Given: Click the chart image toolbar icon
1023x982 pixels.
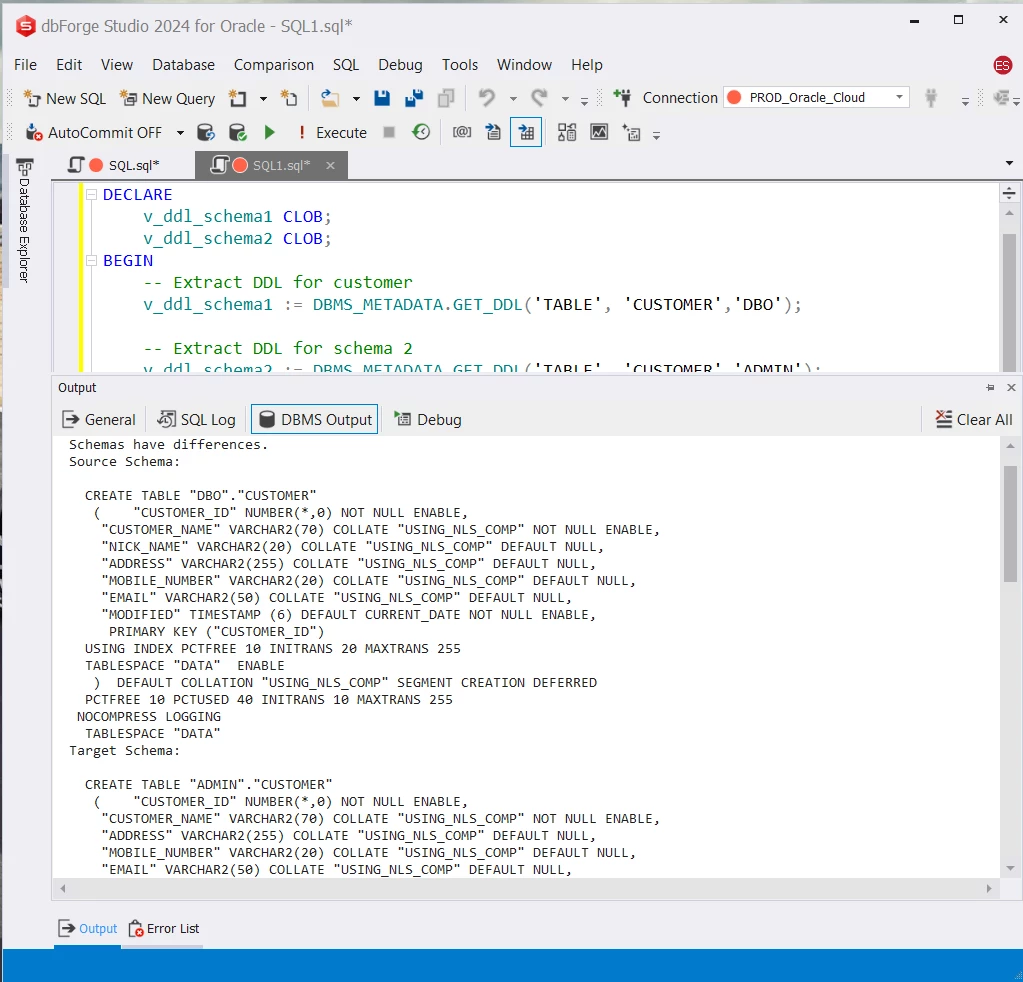Looking at the screenshot, I should pos(599,132).
